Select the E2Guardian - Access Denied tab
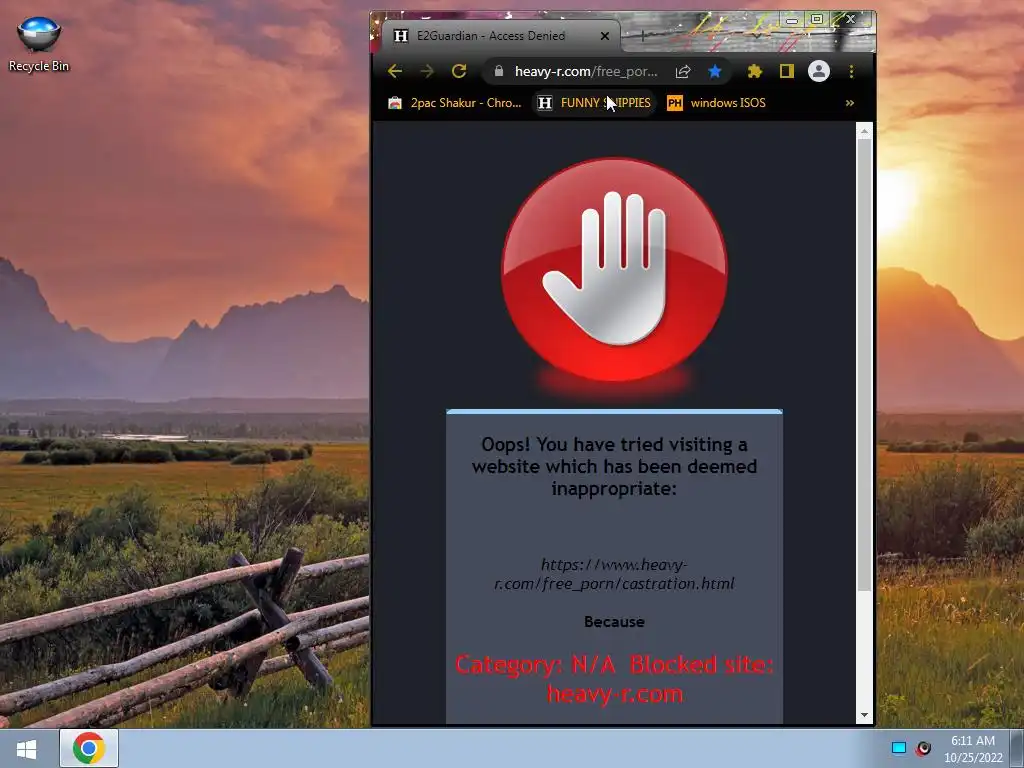This screenshot has height=768, width=1024. click(500, 36)
